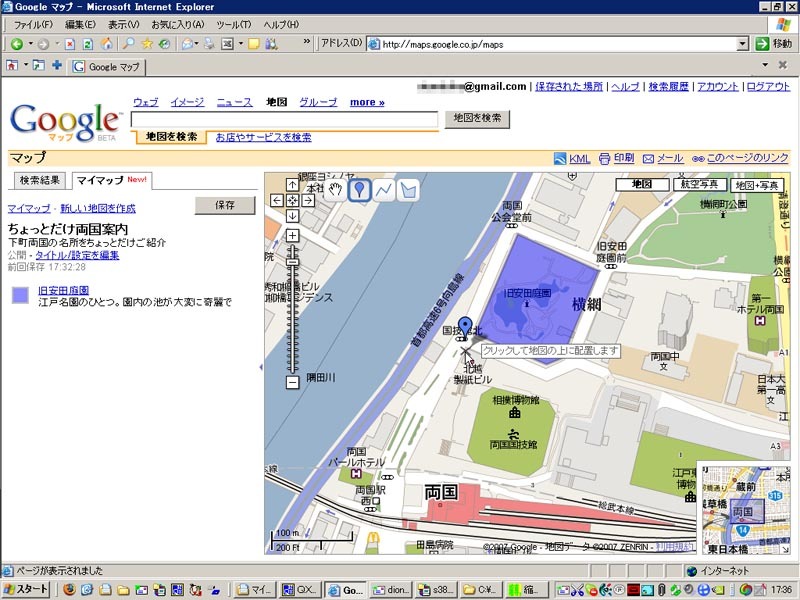Stop page loading in IE toolbar
Viewport: 800px width, 600px height.
pyautogui.click(x=70, y=44)
